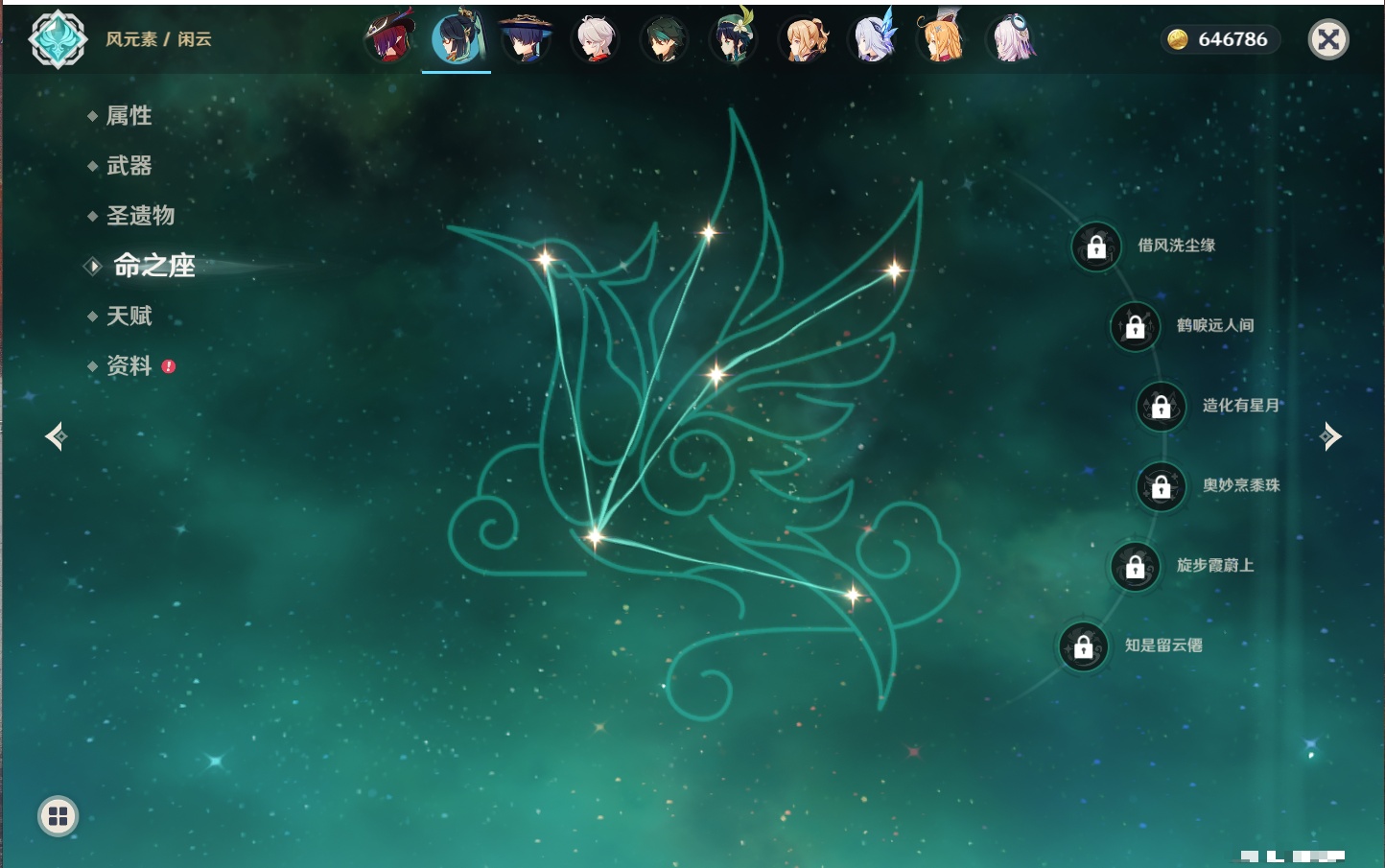Open the 天赋 talents tab

[129, 316]
